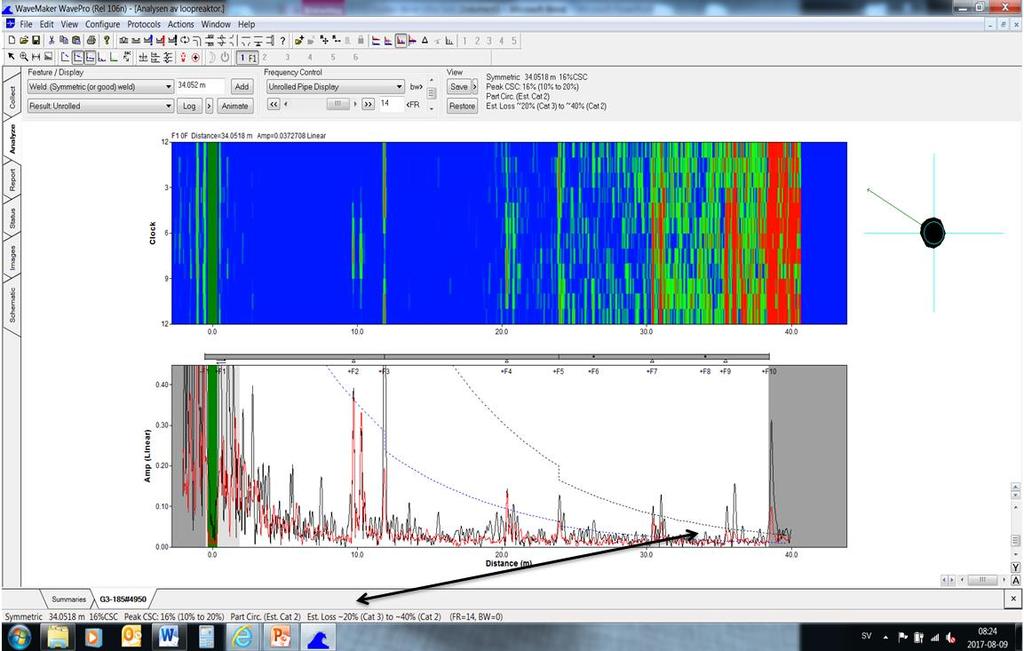Screen dimensions: 1024x651
Task: Click the delta triangle toolbar icon
Action: coord(424,40)
